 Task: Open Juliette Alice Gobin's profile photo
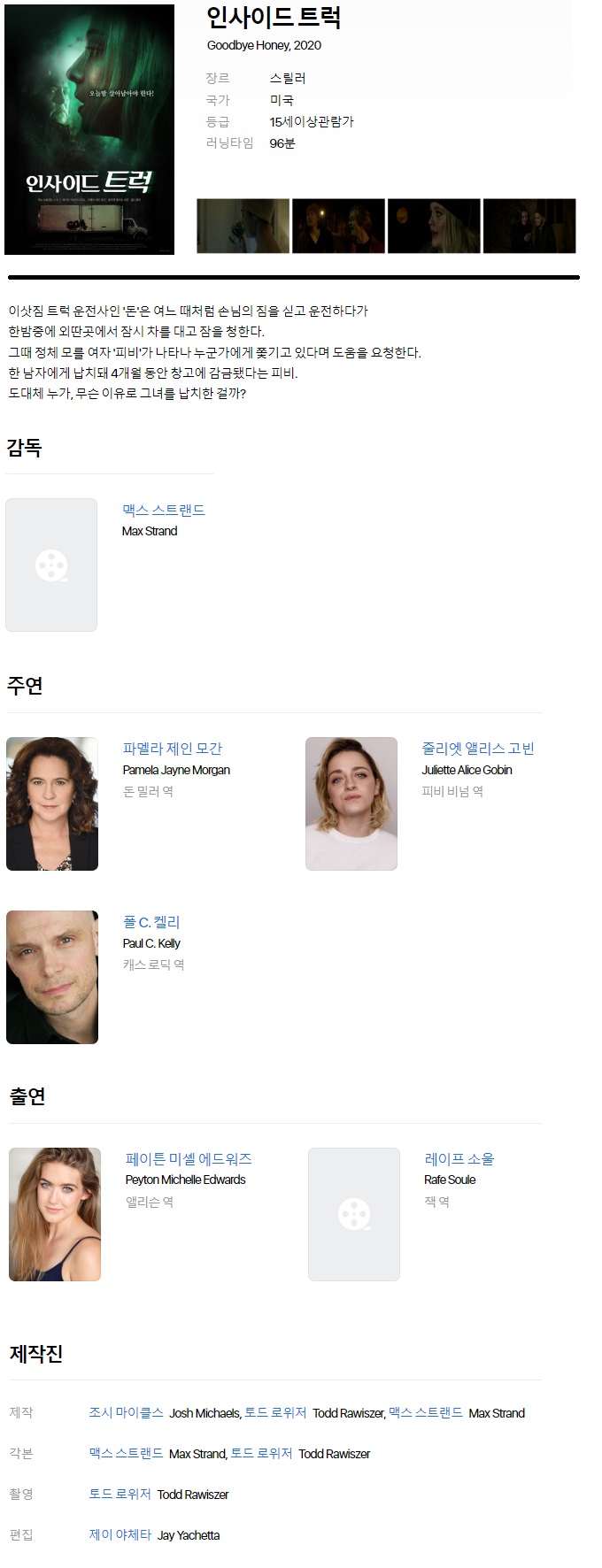(x=351, y=803)
